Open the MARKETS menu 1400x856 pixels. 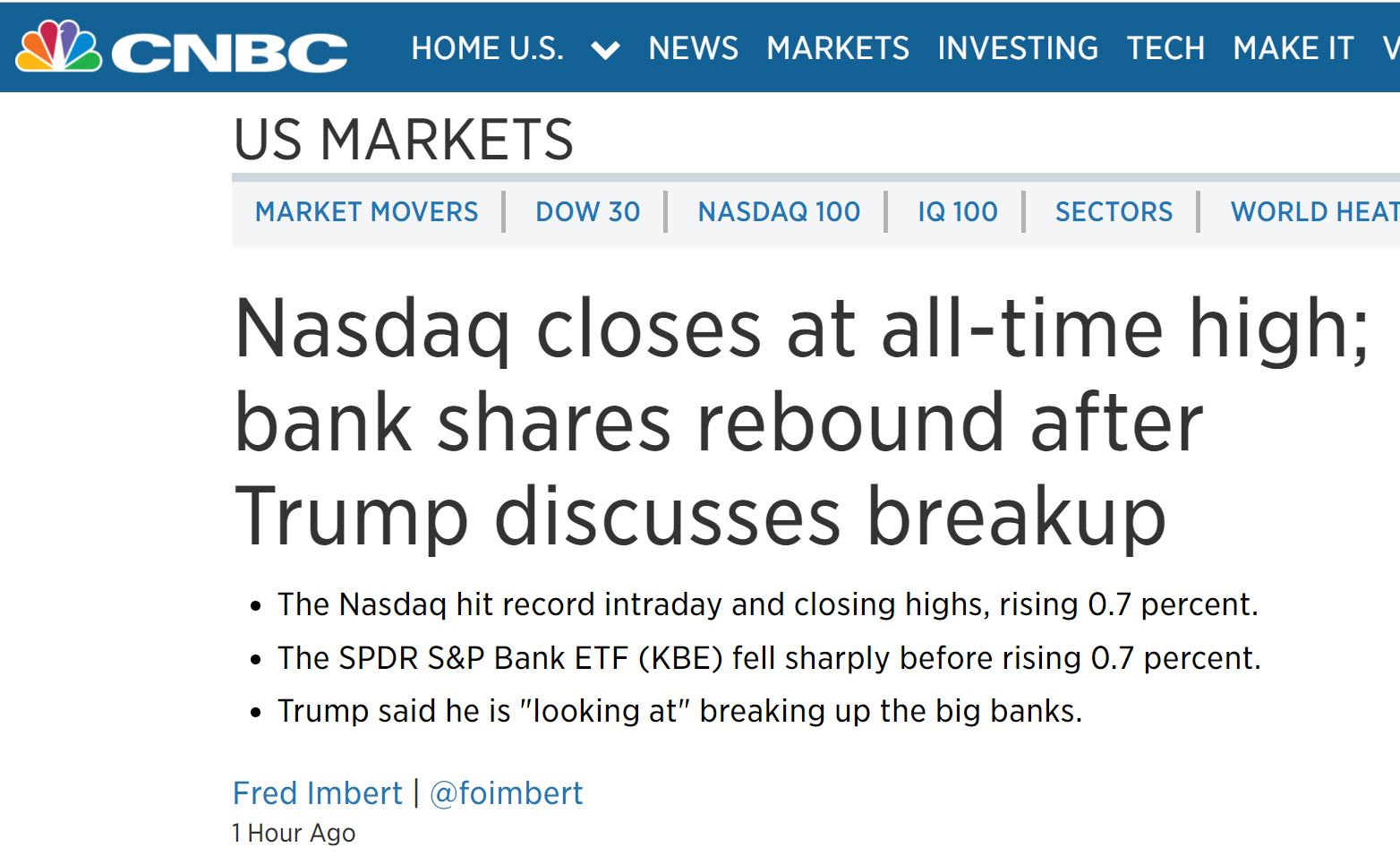(838, 48)
